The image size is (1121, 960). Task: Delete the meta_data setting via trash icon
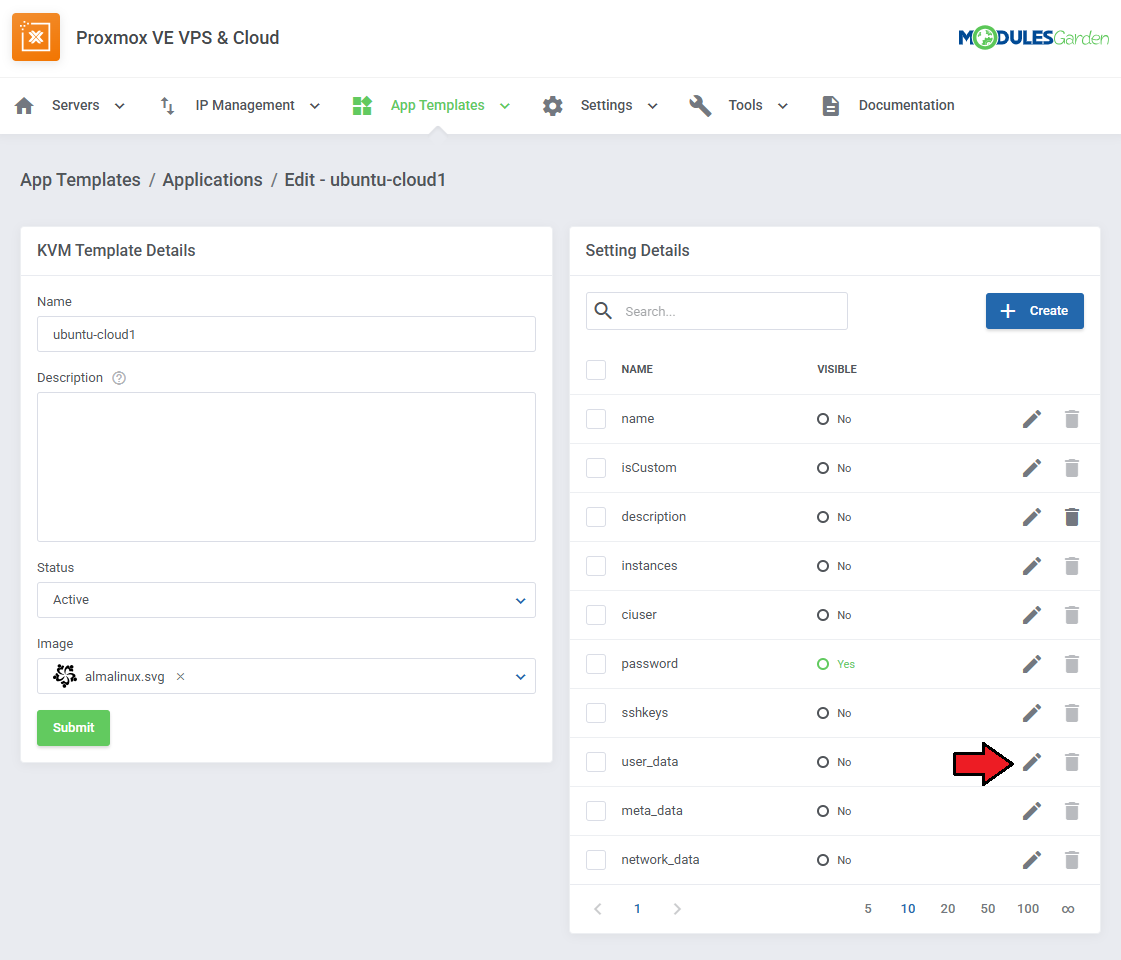click(1072, 811)
